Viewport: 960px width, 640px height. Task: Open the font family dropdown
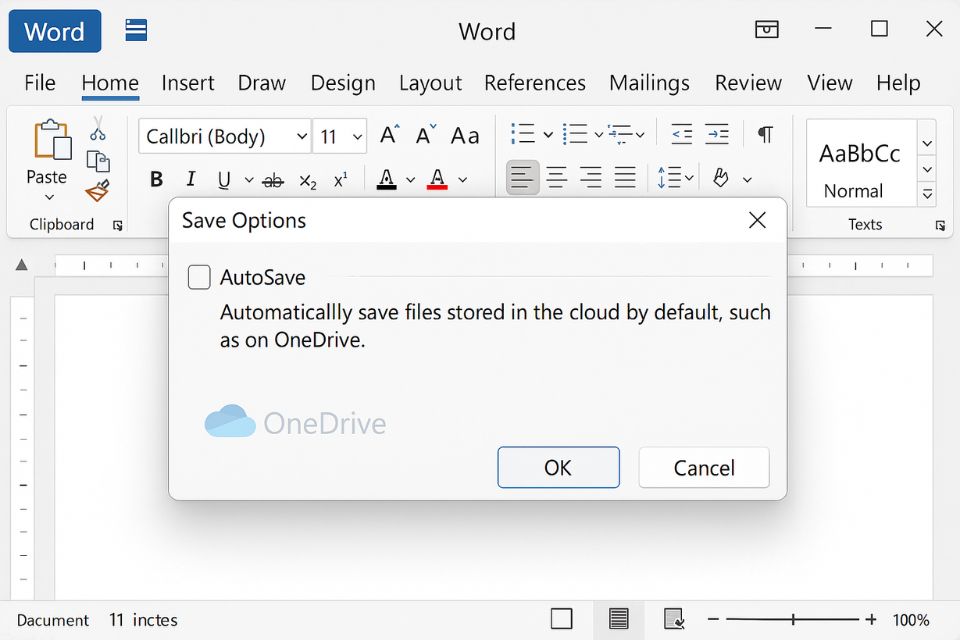302,135
